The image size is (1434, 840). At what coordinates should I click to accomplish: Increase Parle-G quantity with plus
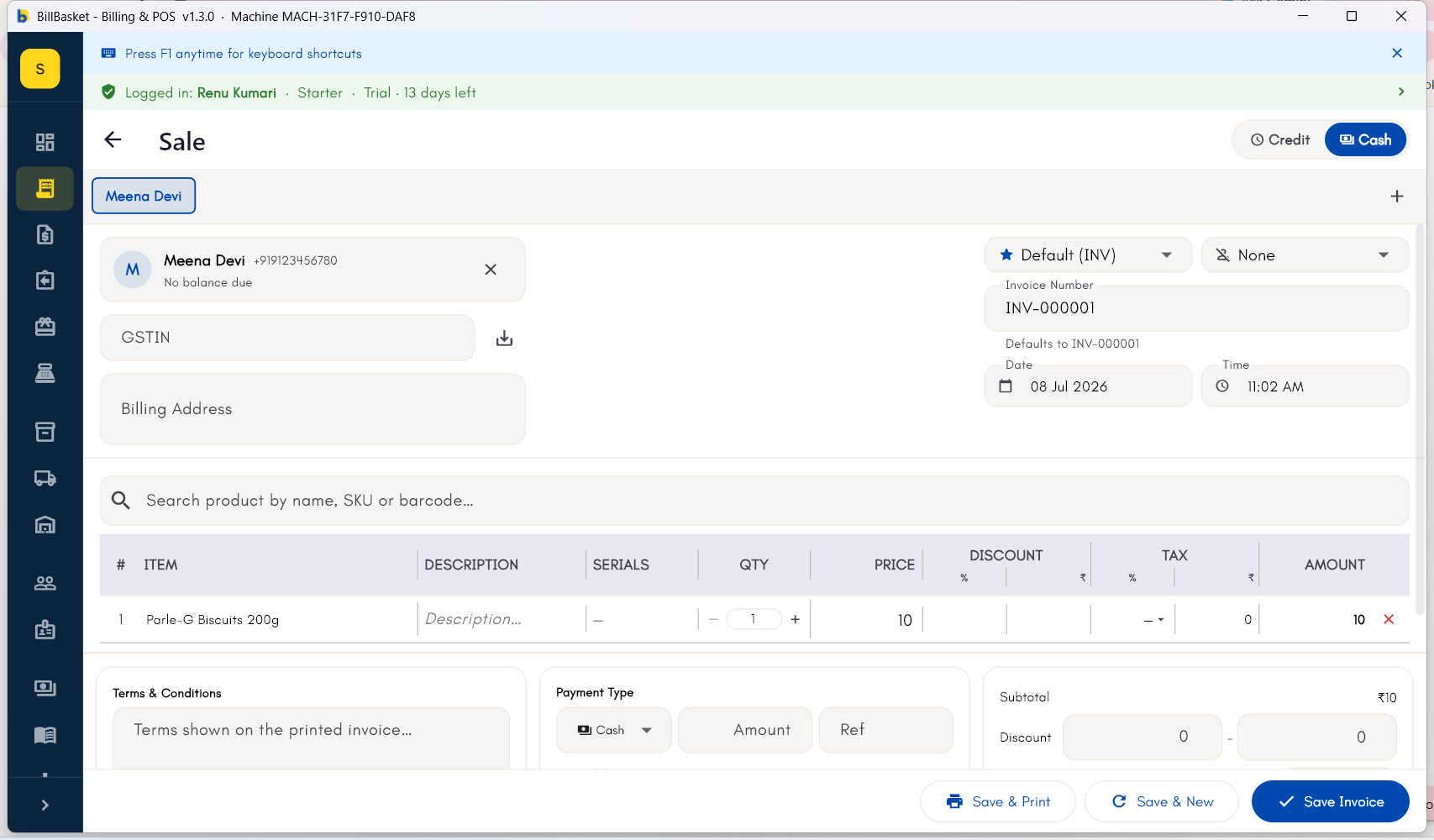click(x=795, y=619)
